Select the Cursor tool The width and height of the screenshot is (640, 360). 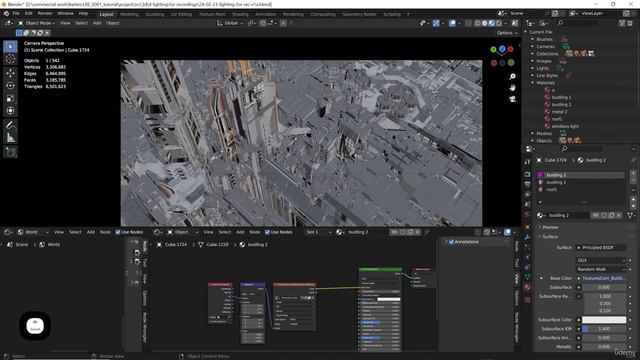pyautogui.click(x=11, y=60)
